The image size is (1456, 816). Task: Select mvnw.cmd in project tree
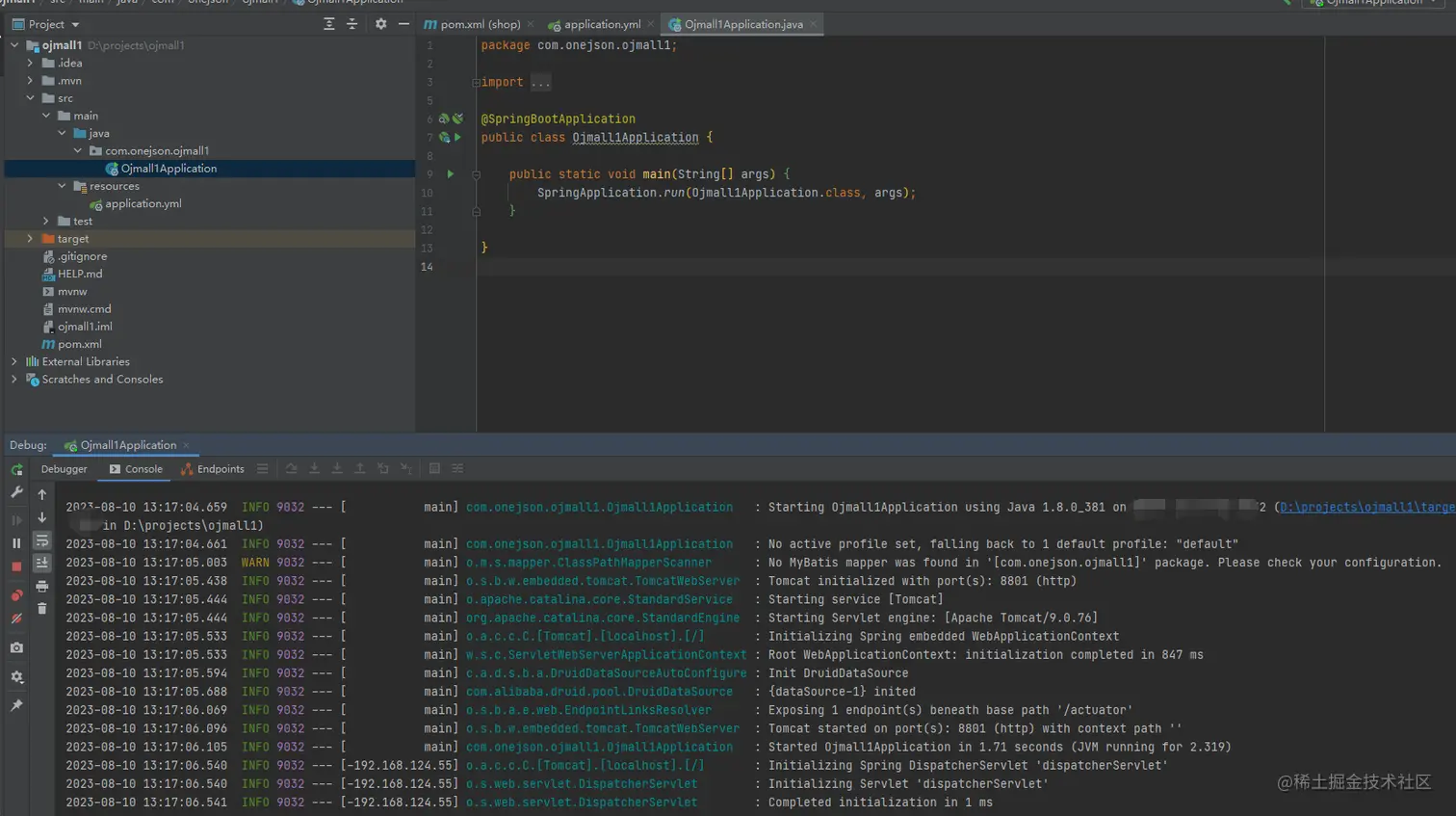84,309
